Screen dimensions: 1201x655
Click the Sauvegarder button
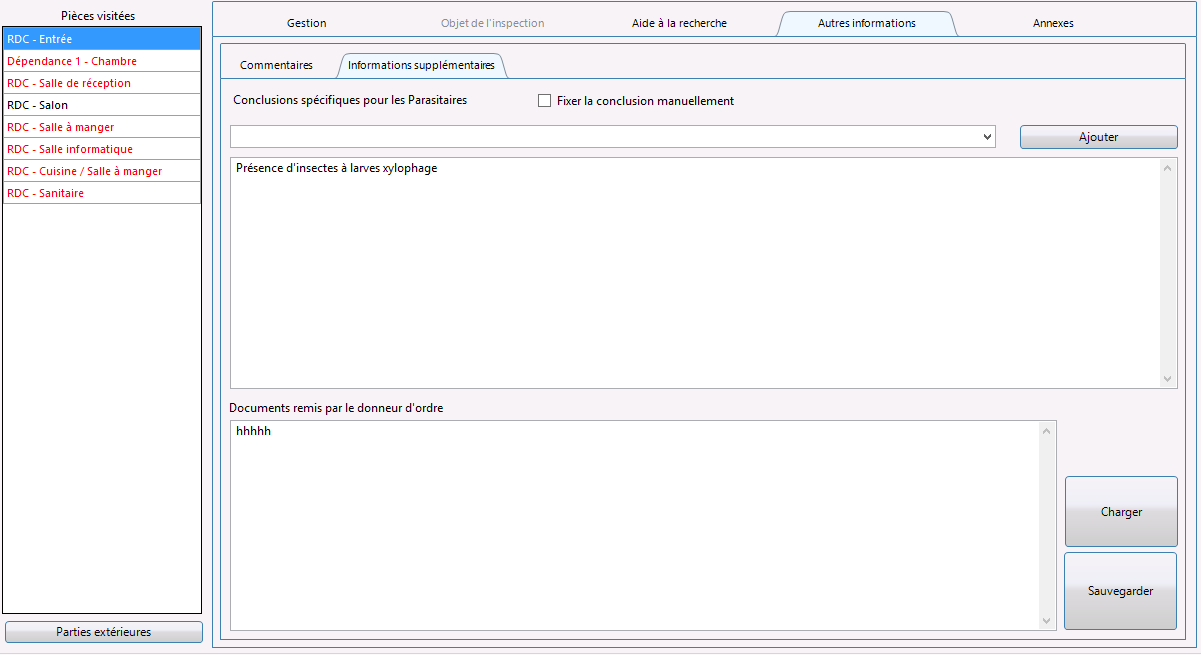[x=1121, y=591]
